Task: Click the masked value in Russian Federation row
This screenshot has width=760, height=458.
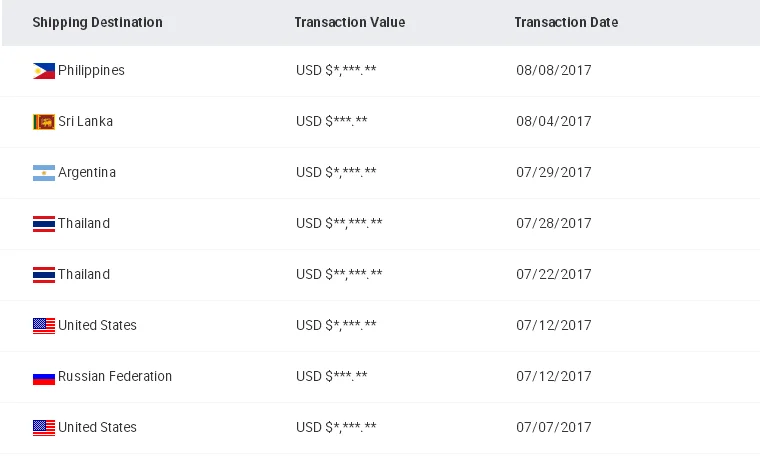Action: [331, 377]
